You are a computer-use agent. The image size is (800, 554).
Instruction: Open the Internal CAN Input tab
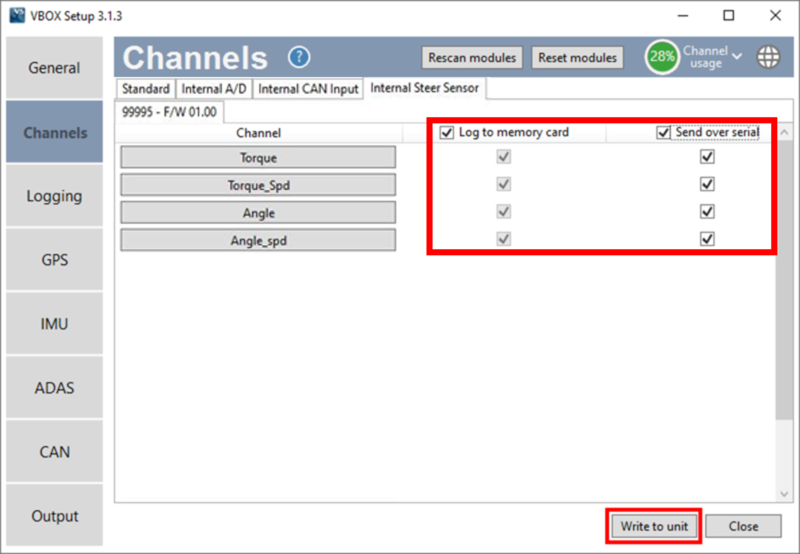[x=308, y=89]
